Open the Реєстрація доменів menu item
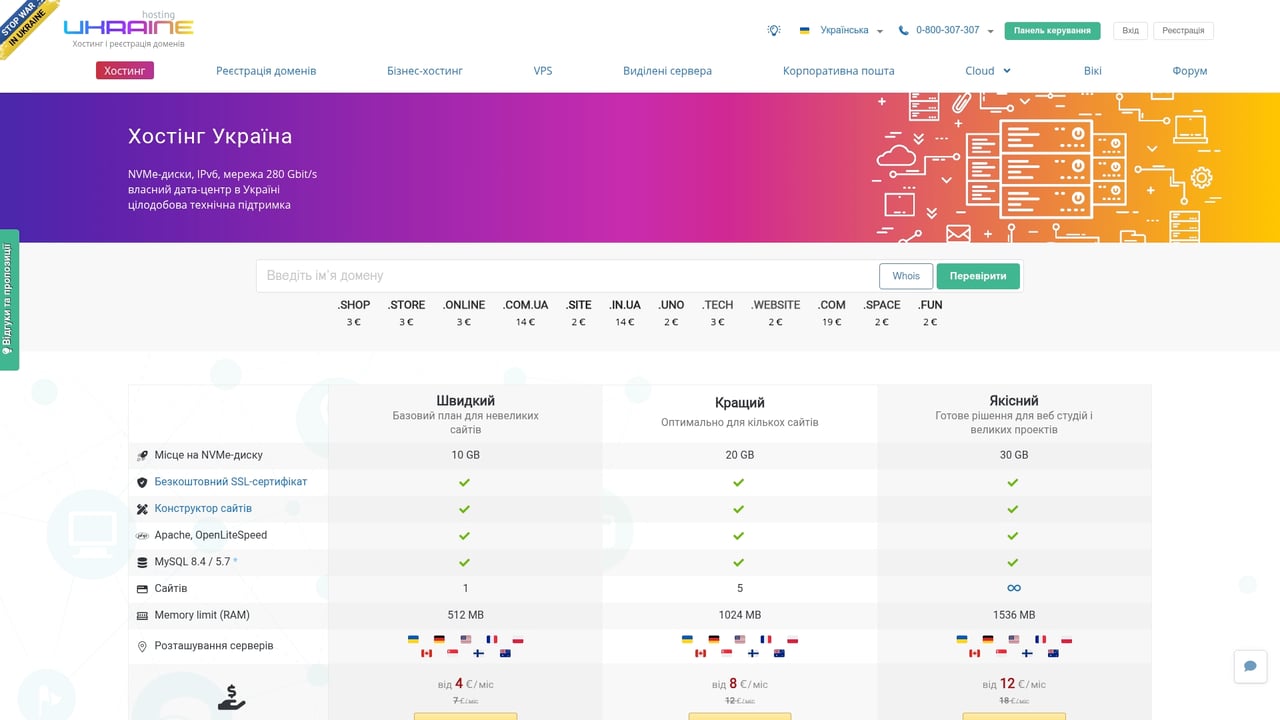This screenshot has width=1280, height=720. click(x=266, y=70)
